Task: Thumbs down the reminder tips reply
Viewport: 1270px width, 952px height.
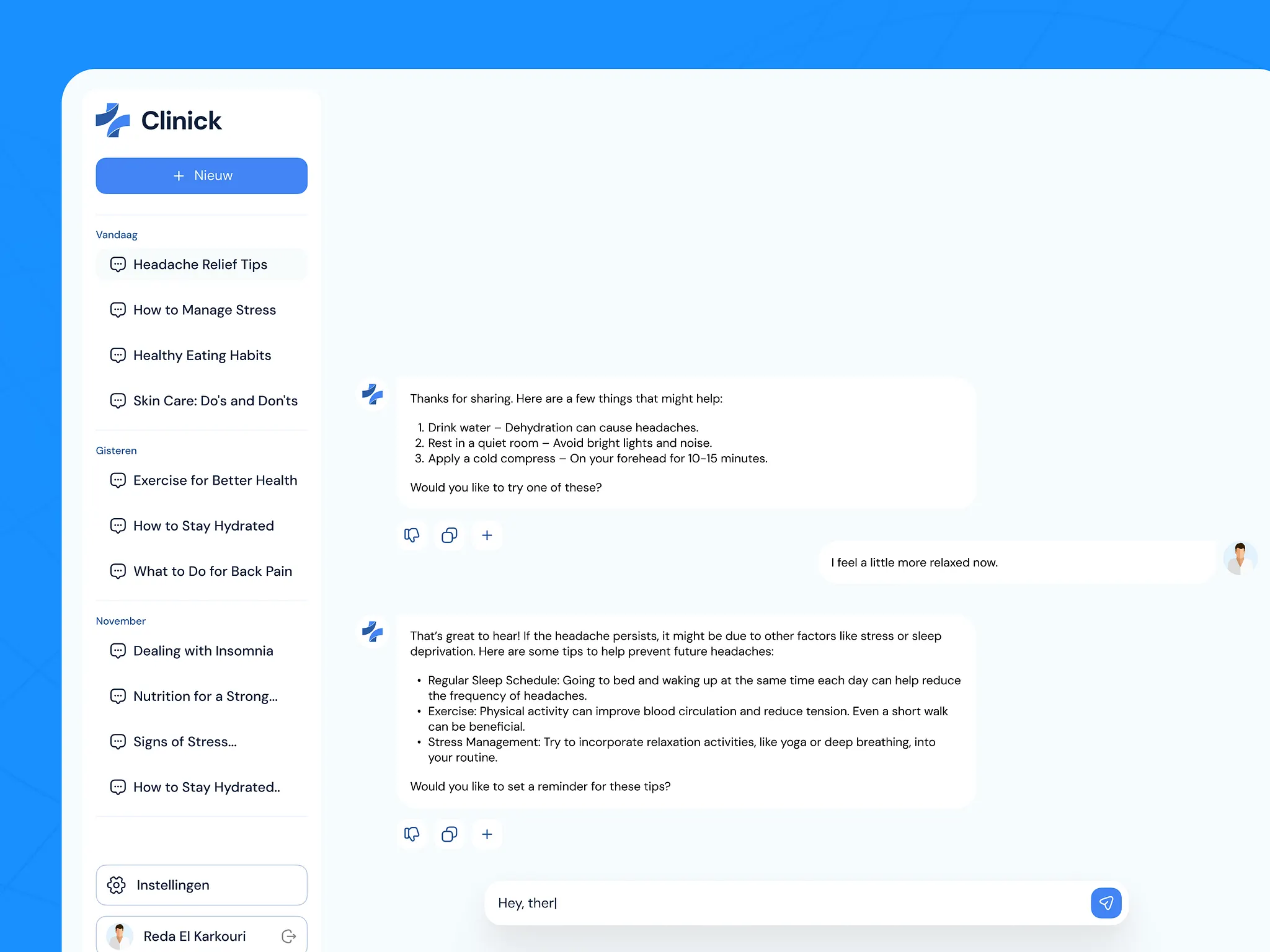Action: click(x=412, y=834)
